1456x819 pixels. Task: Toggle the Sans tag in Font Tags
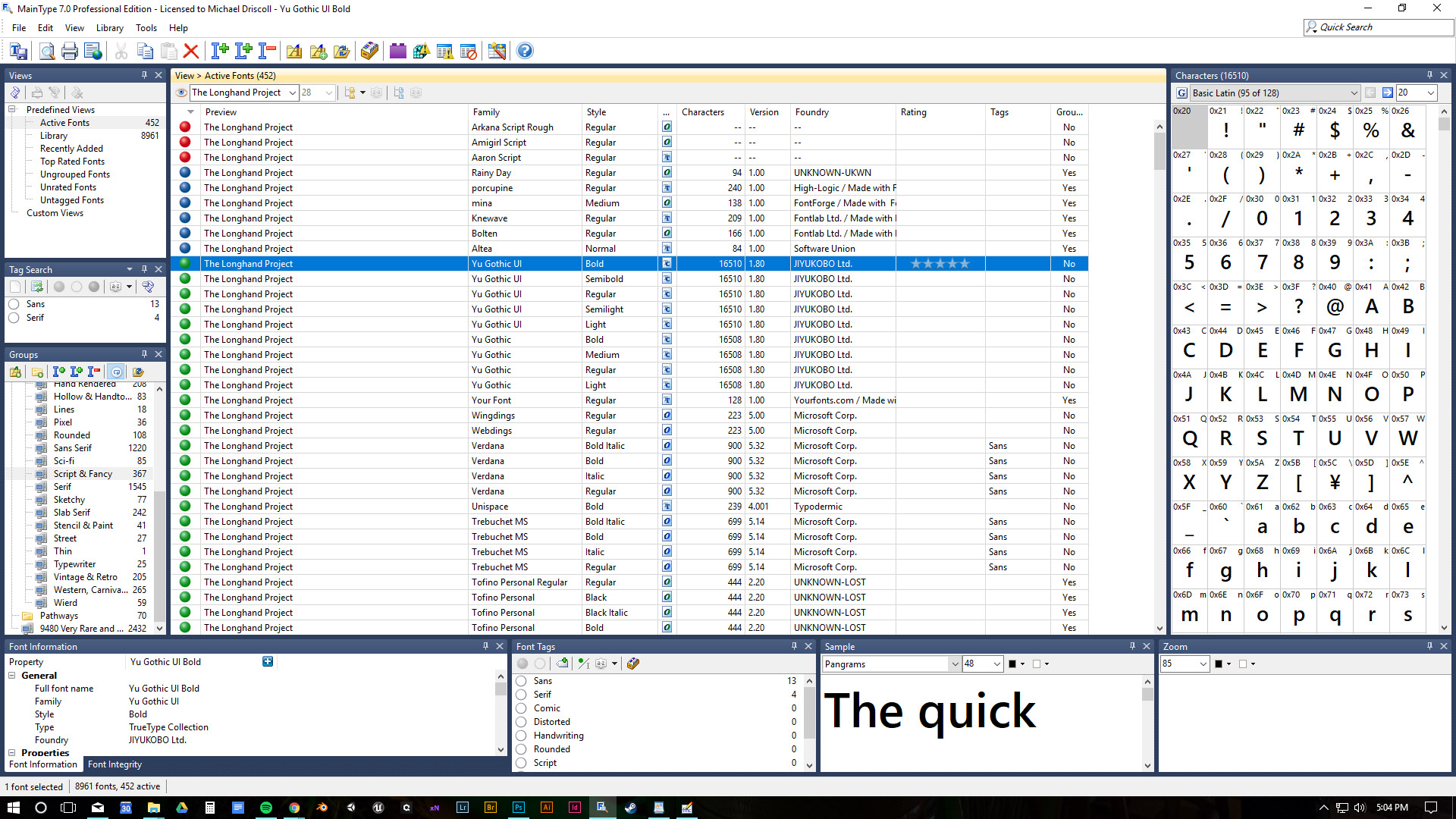click(521, 681)
